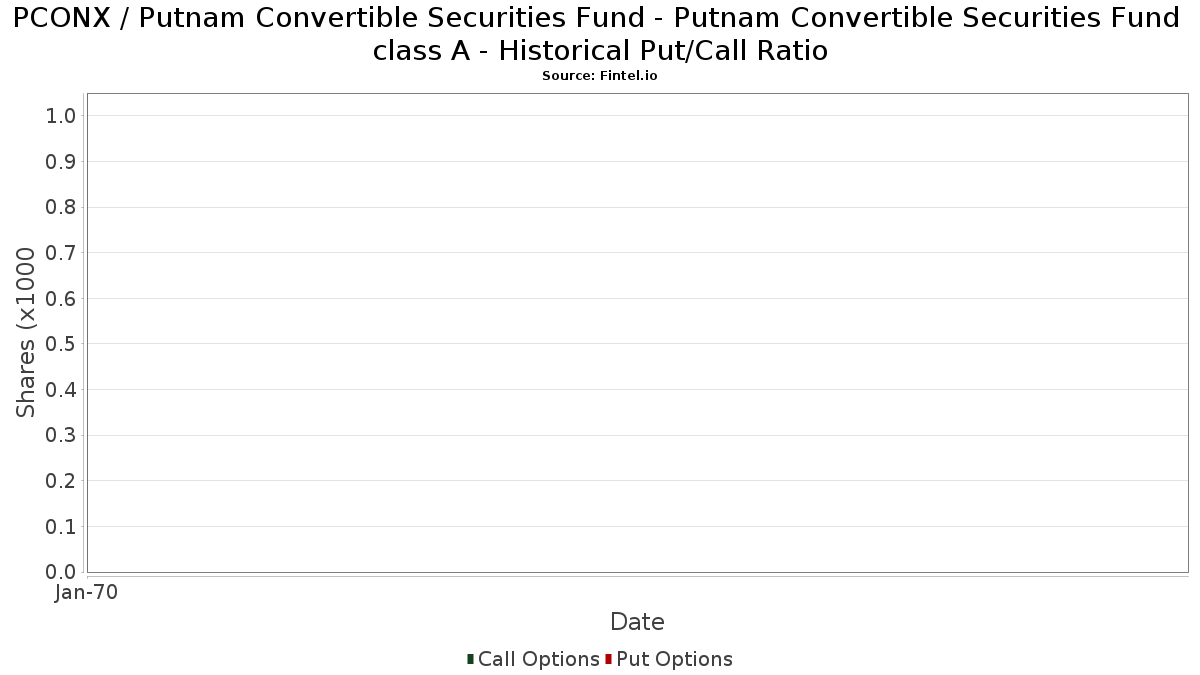
Task: Select the 0.2 y-axis tick label
Action: [x=61, y=481]
